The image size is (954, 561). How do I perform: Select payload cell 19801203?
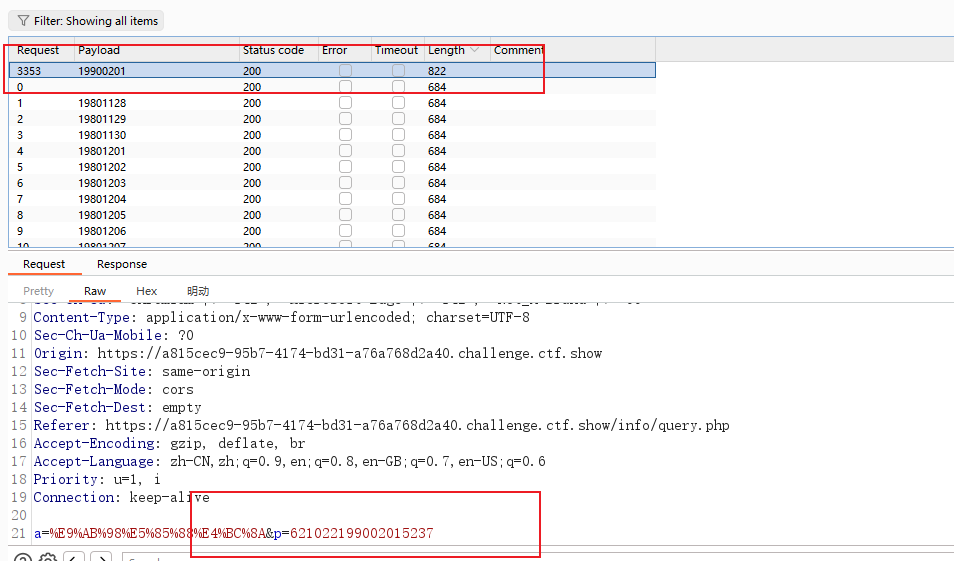(102, 183)
